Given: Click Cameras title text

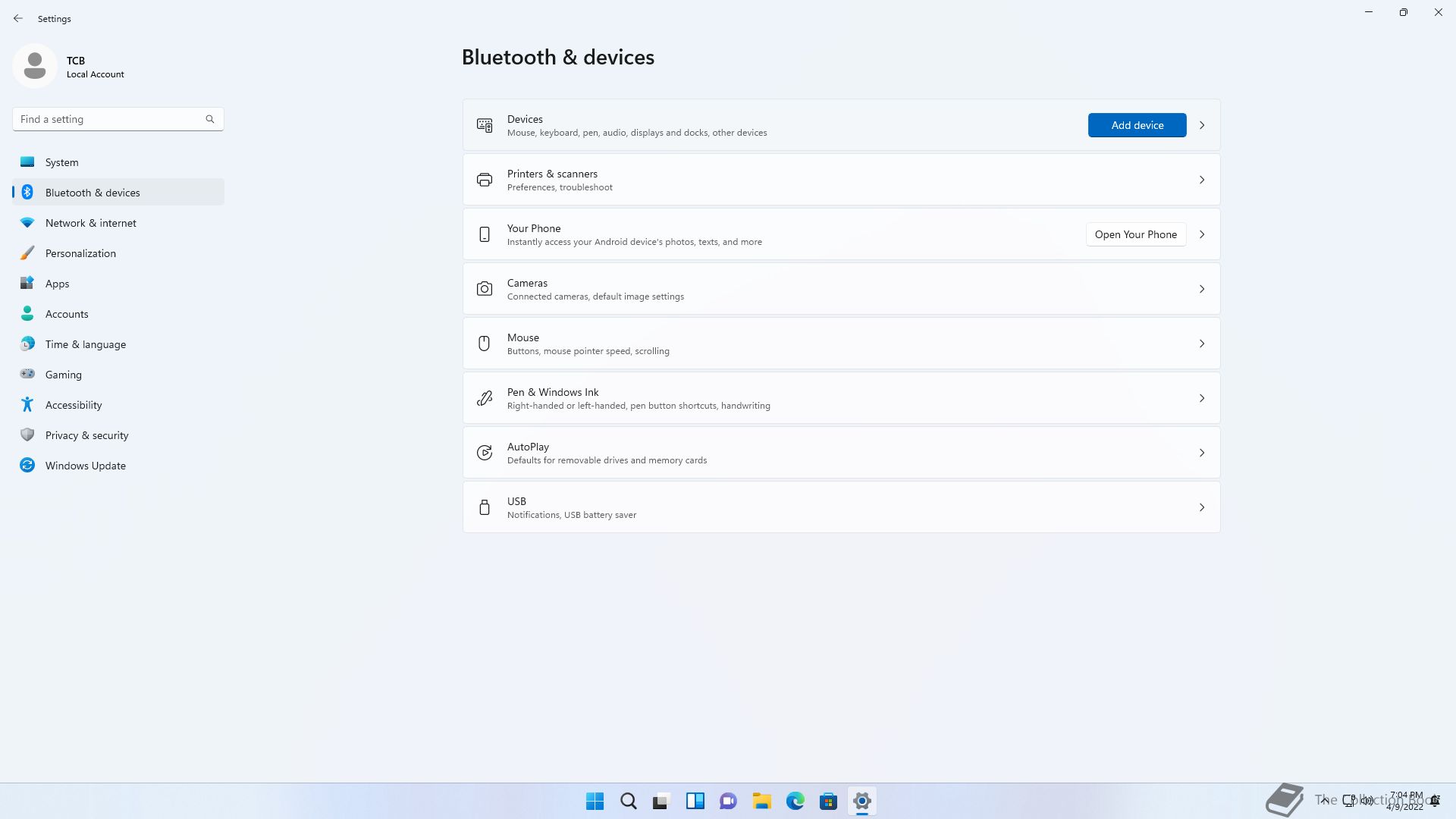Looking at the screenshot, I should tap(527, 283).
